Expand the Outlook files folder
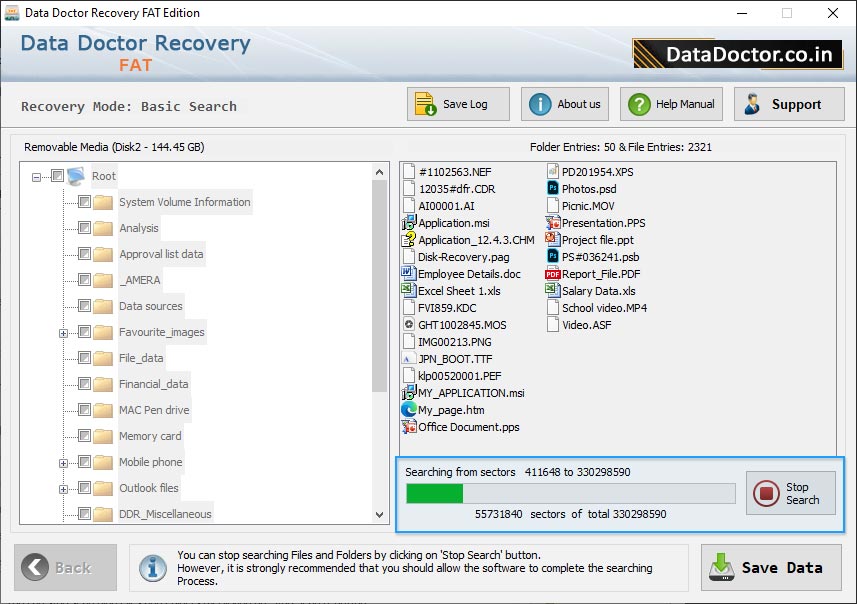 coord(64,488)
